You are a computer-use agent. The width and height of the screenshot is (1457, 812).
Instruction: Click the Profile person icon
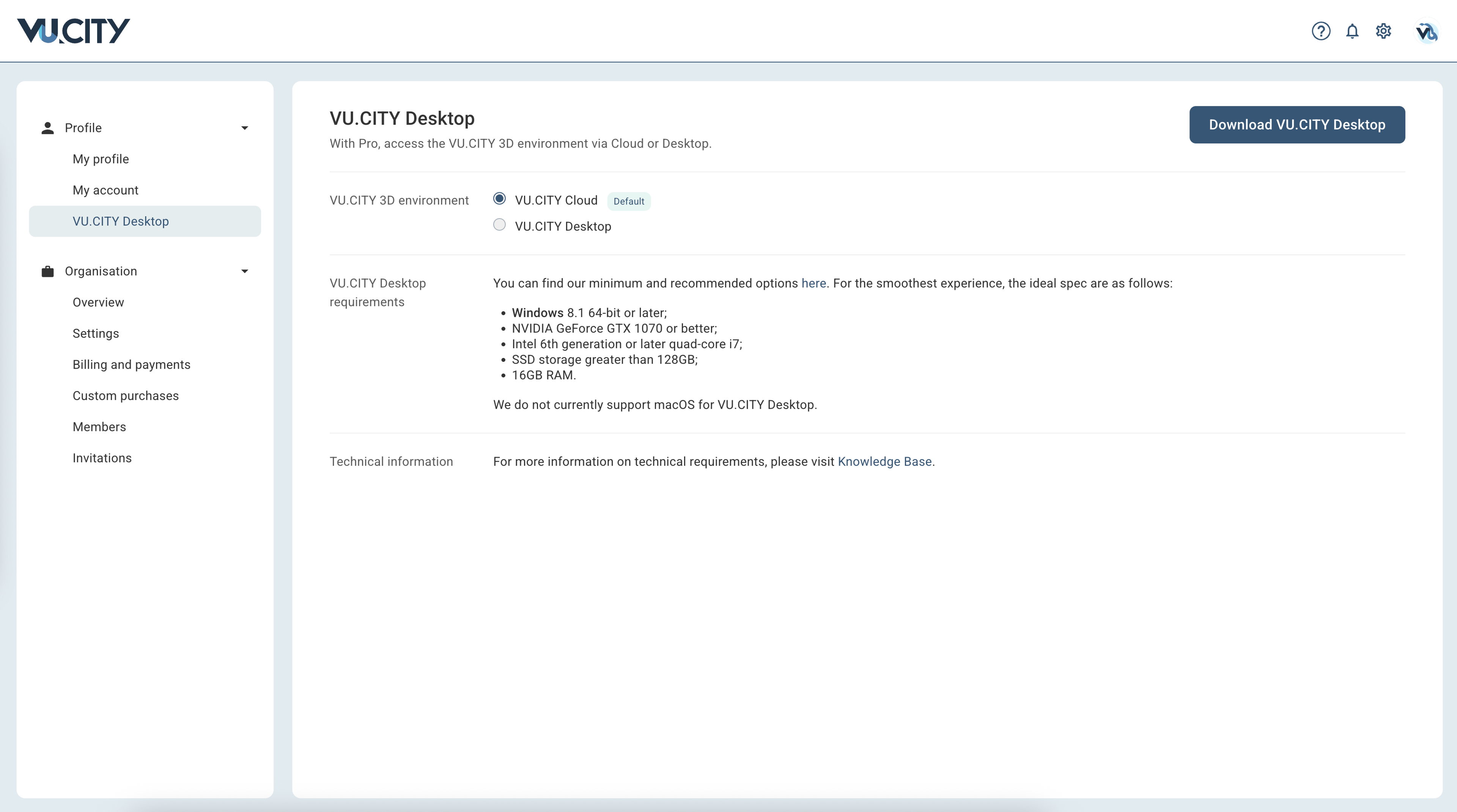[x=47, y=128]
